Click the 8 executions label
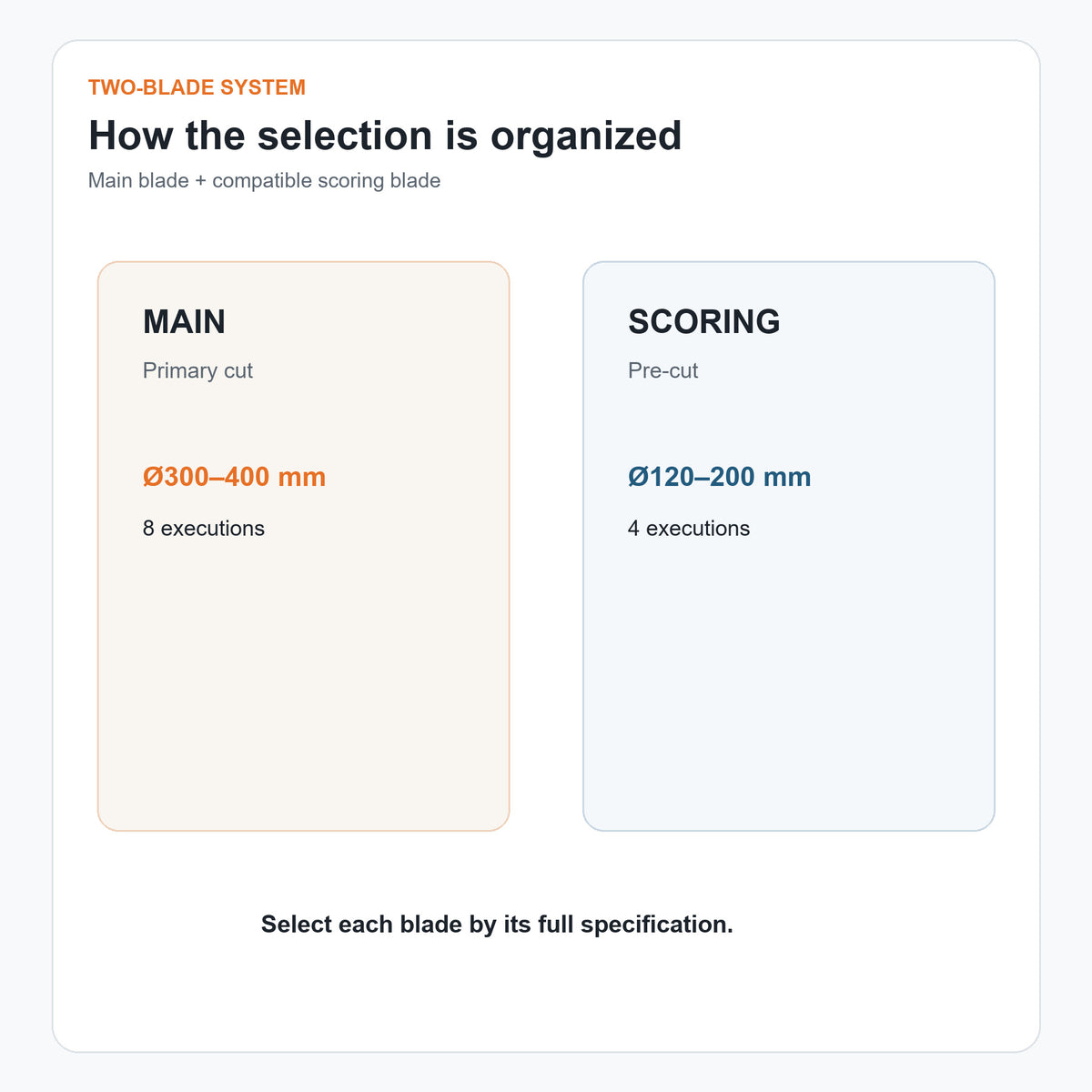1092x1092 pixels. click(x=204, y=529)
